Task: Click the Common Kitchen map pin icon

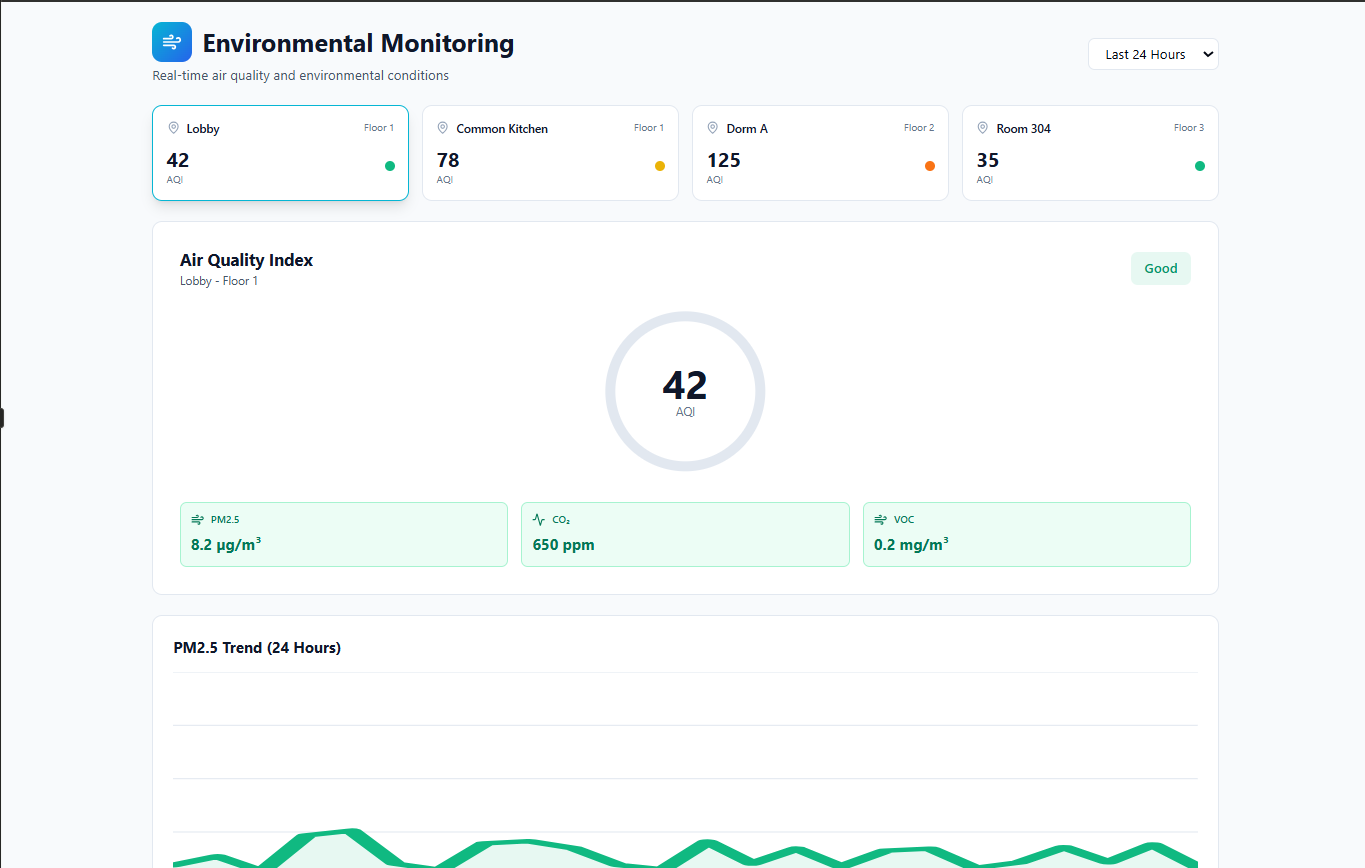Action: (443, 128)
